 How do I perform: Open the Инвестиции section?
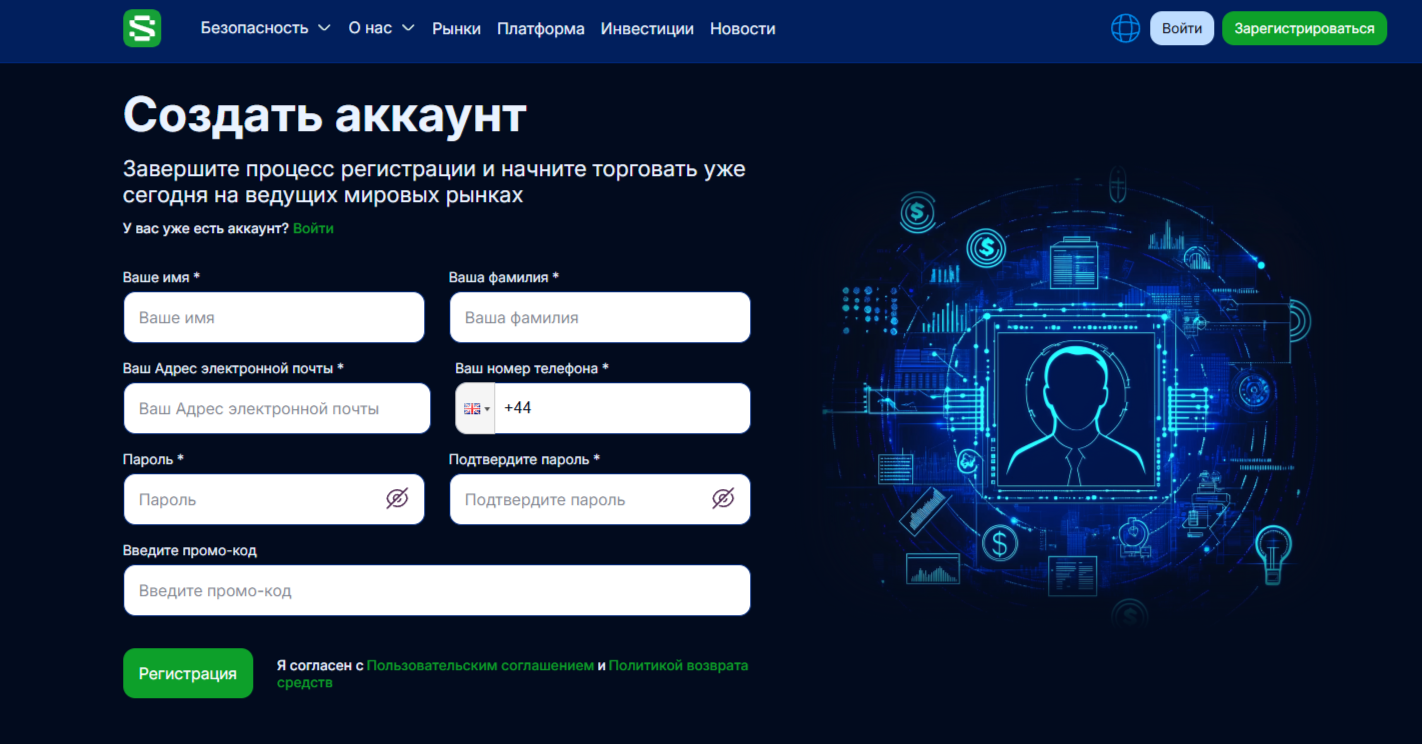point(647,28)
